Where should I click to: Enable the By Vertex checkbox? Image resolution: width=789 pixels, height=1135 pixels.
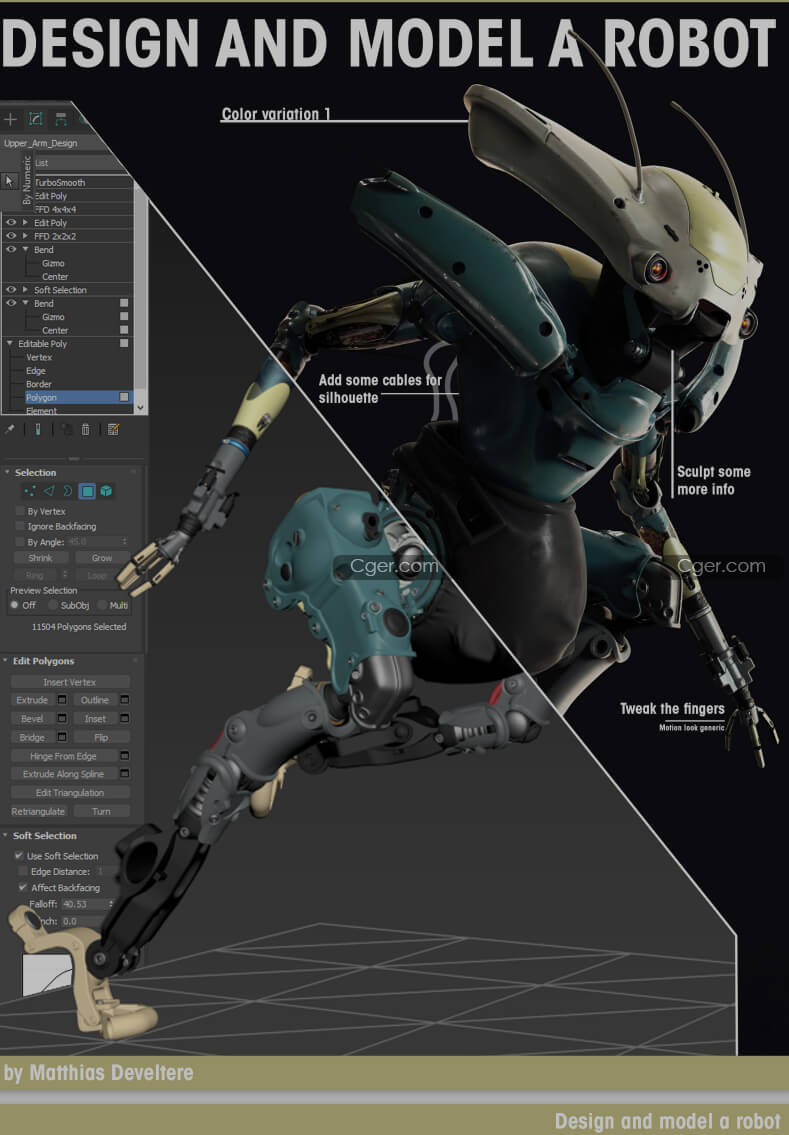click(19, 510)
